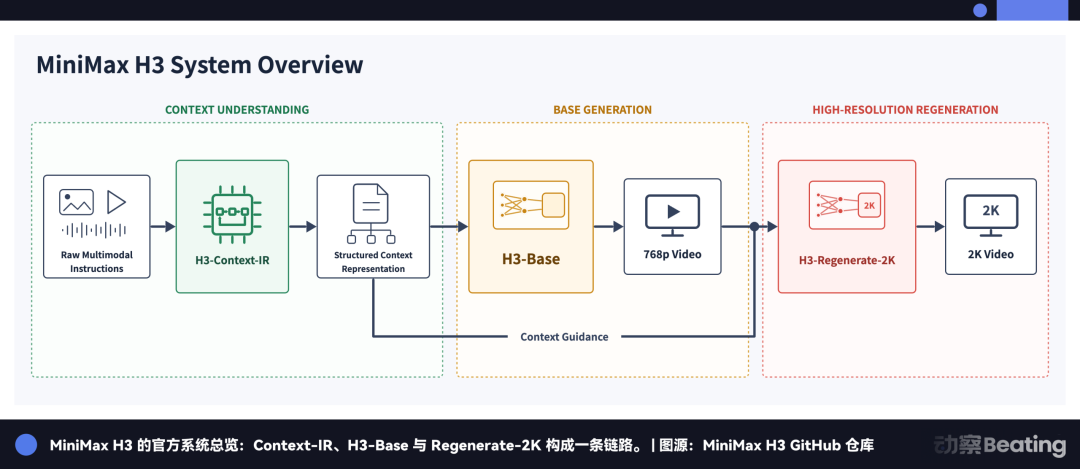Click the document hierarchy icon in Structured Context Representation
Image resolution: width=1080 pixels, height=469 pixels.
371,214
